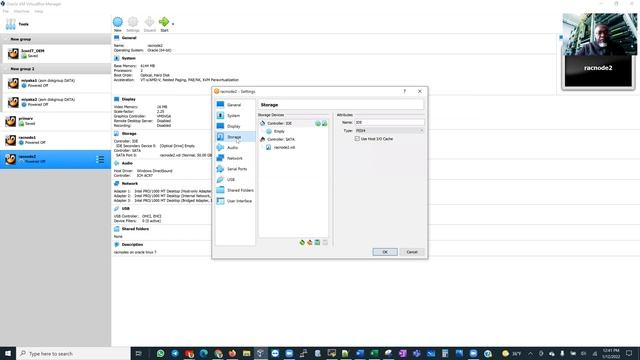This screenshot has width=640, height=360.
Task: Open the Network settings category
Action: (235, 158)
